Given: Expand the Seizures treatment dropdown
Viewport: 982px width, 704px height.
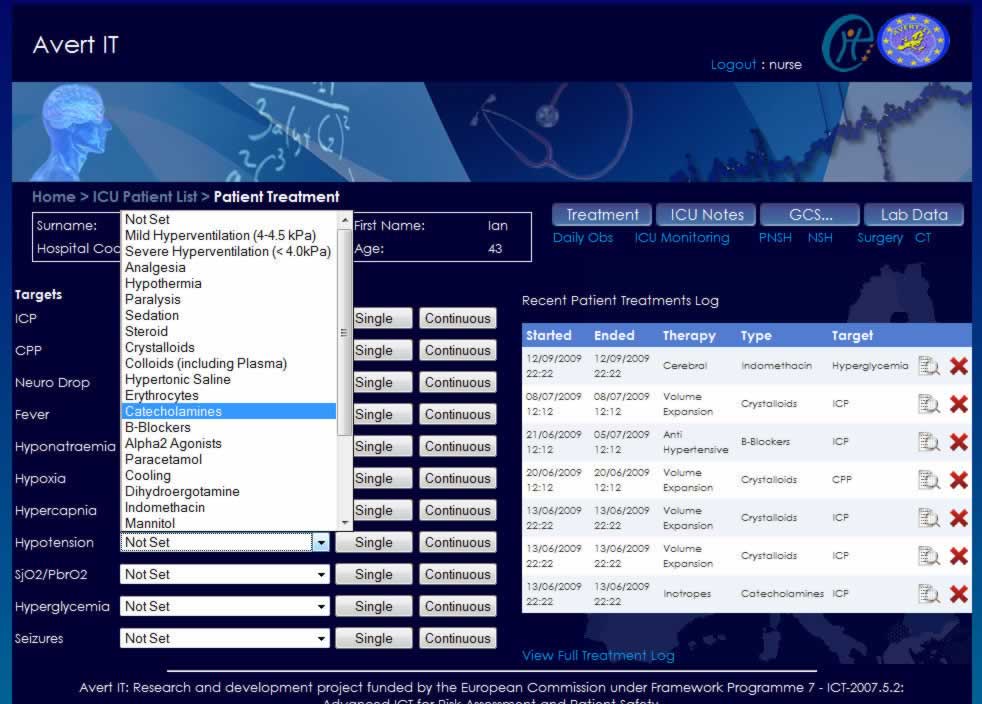Looking at the screenshot, I should click(x=321, y=638).
